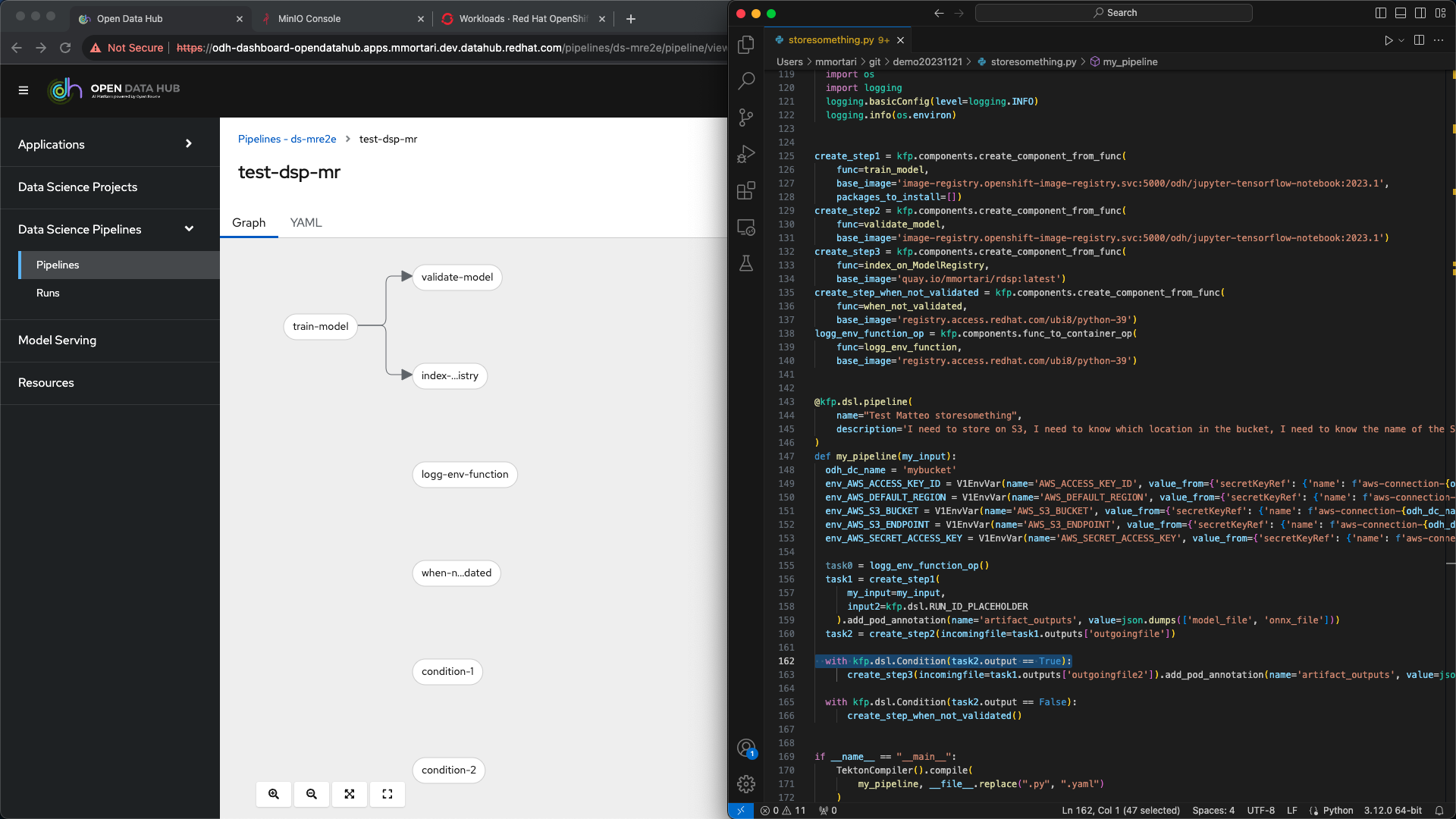
Task: Open VS Code Manage gear icon
Action: (746, 784)
